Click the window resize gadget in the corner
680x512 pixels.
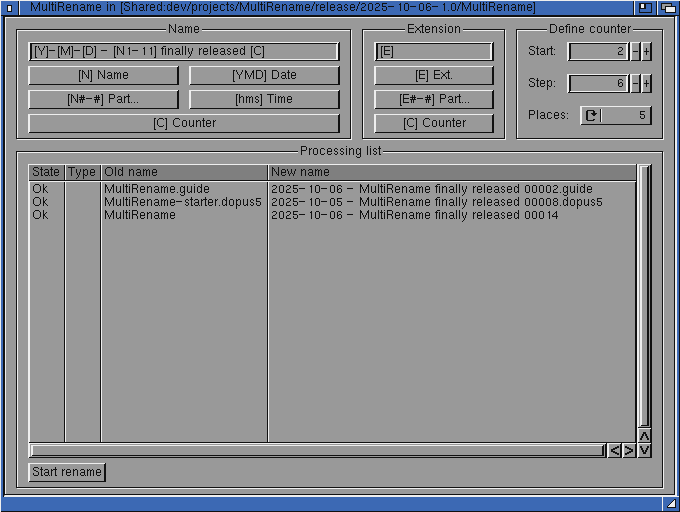click(671, 503)
